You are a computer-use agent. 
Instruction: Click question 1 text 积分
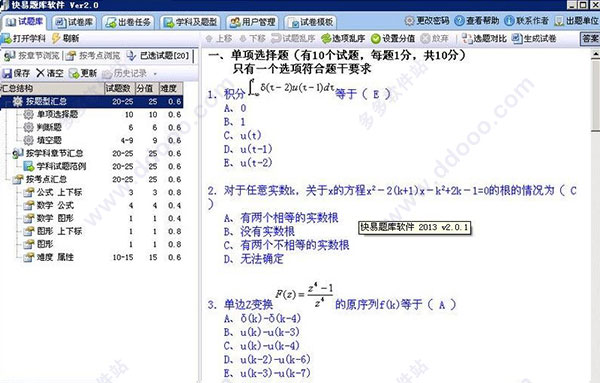235,94
